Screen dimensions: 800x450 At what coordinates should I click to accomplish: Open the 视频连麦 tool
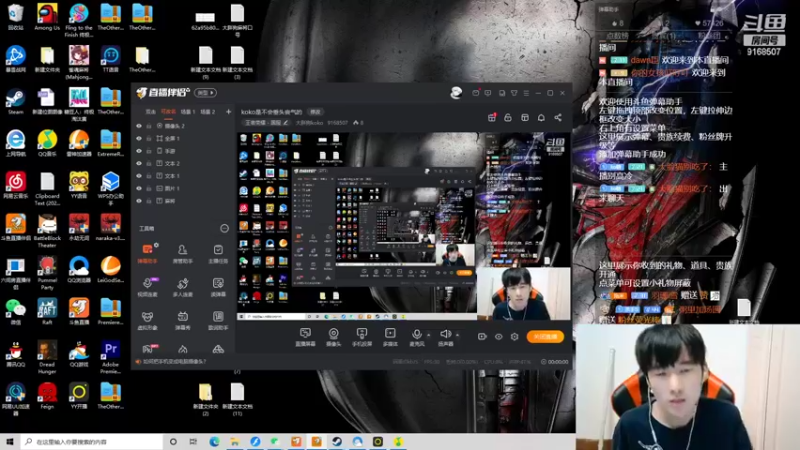[x=147, y=287]
